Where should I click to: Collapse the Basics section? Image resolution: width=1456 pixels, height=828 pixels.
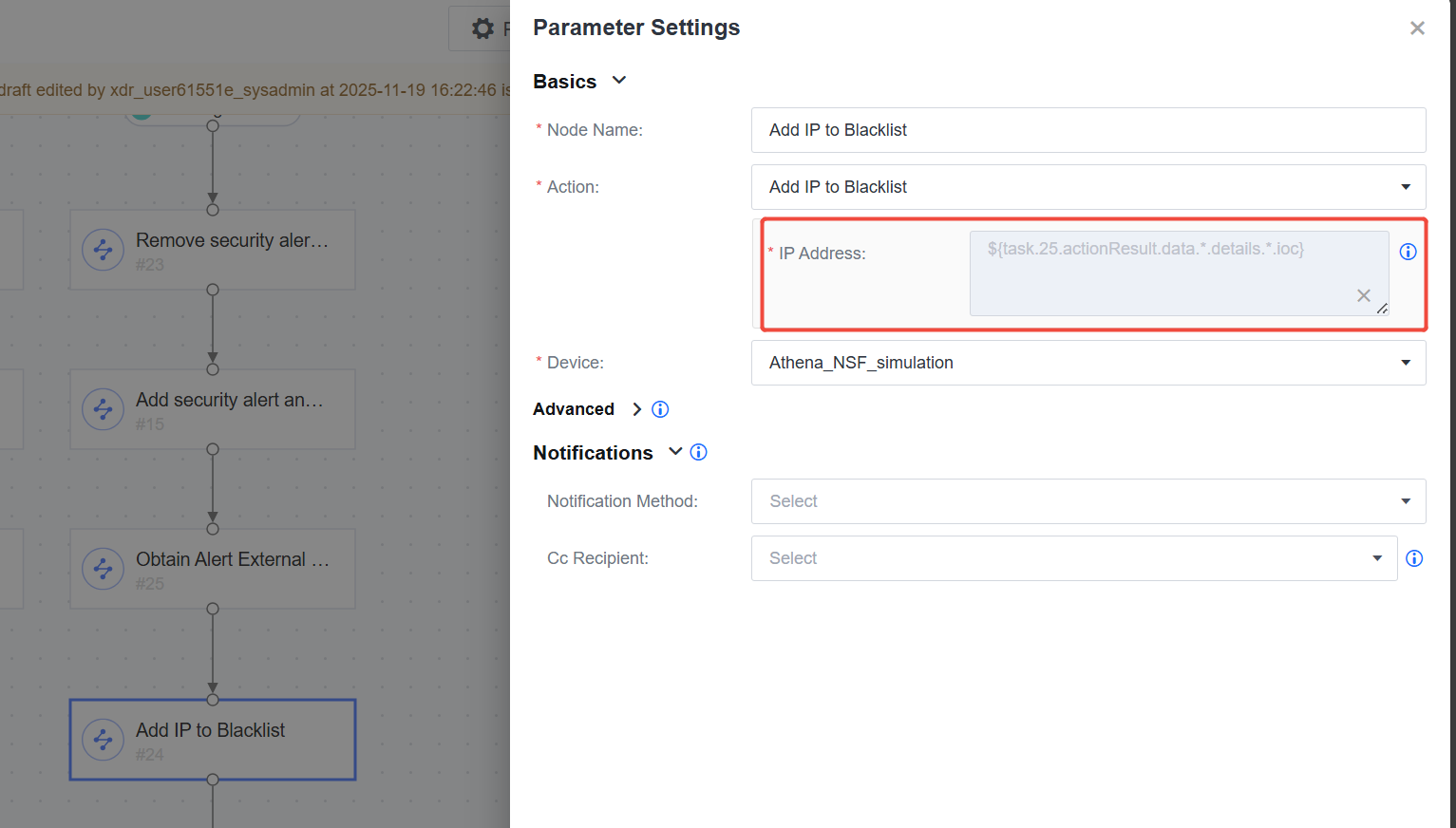pyautogui.click(x=619, y=81)
